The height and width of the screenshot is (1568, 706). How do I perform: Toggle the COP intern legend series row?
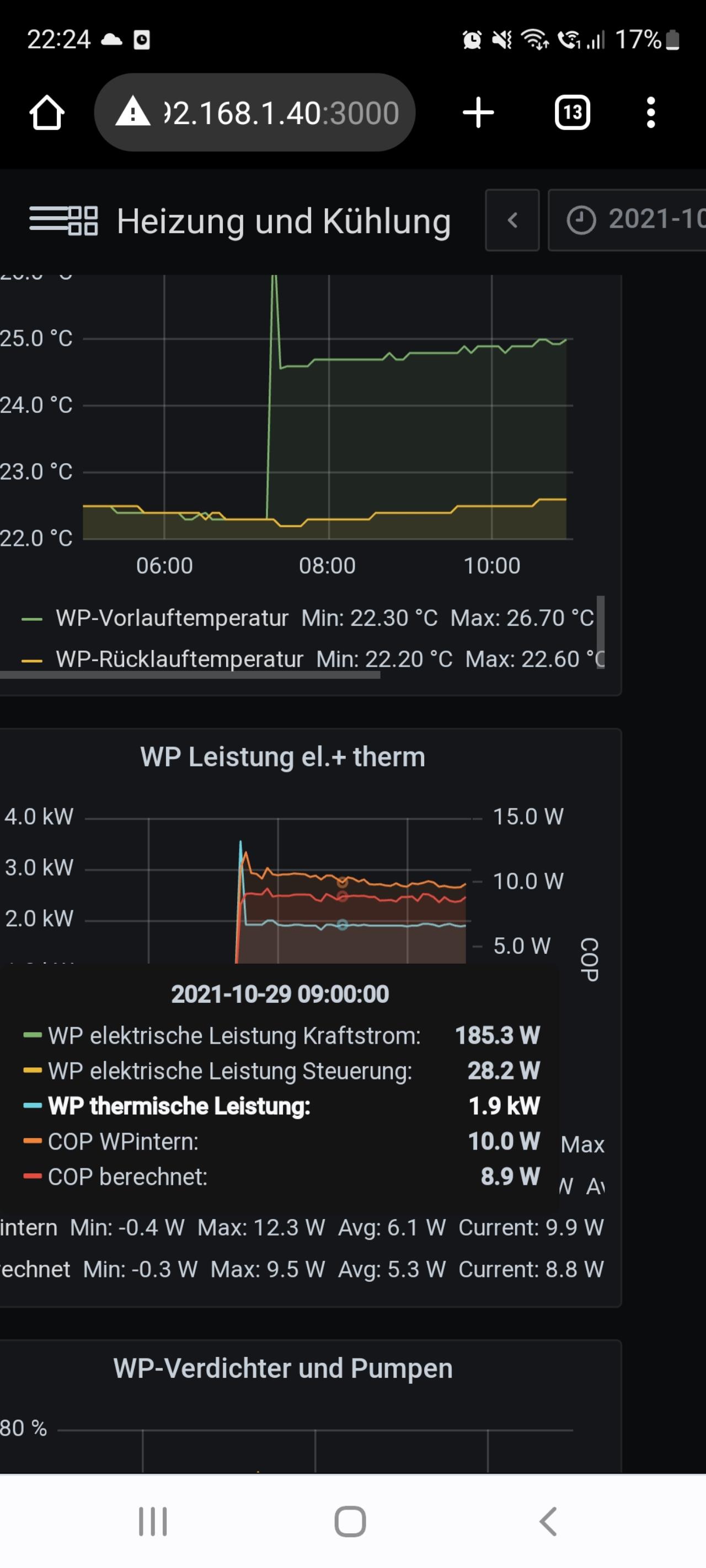[28, 1228]
